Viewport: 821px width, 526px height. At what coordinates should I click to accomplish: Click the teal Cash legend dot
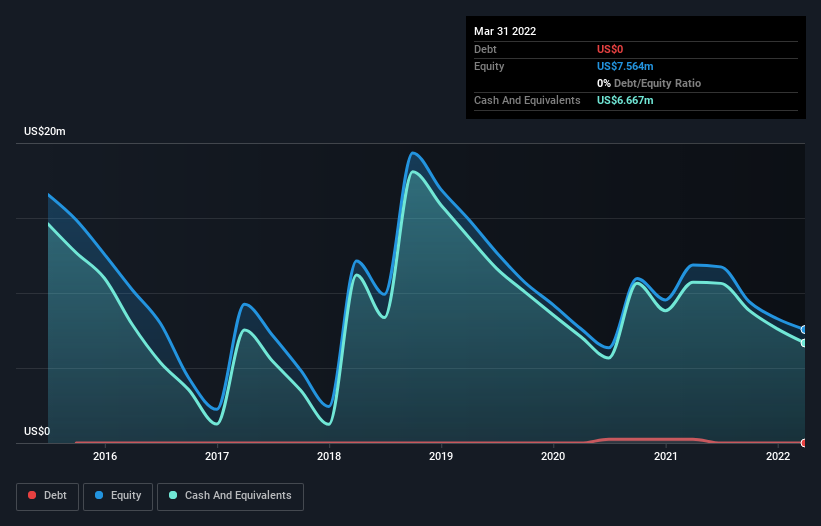coord(173,495)
